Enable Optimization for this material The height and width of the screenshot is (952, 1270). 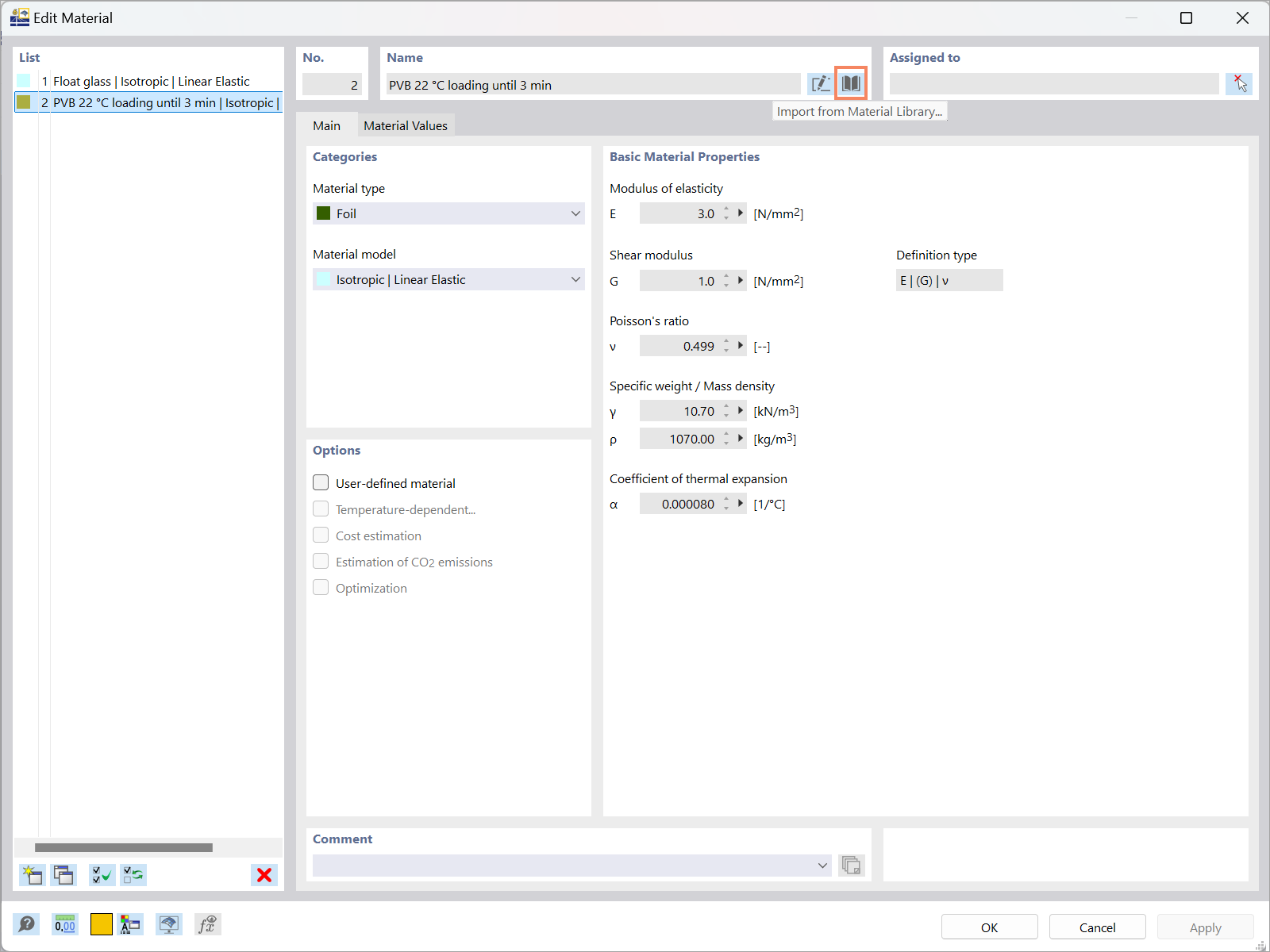[321, 587]
